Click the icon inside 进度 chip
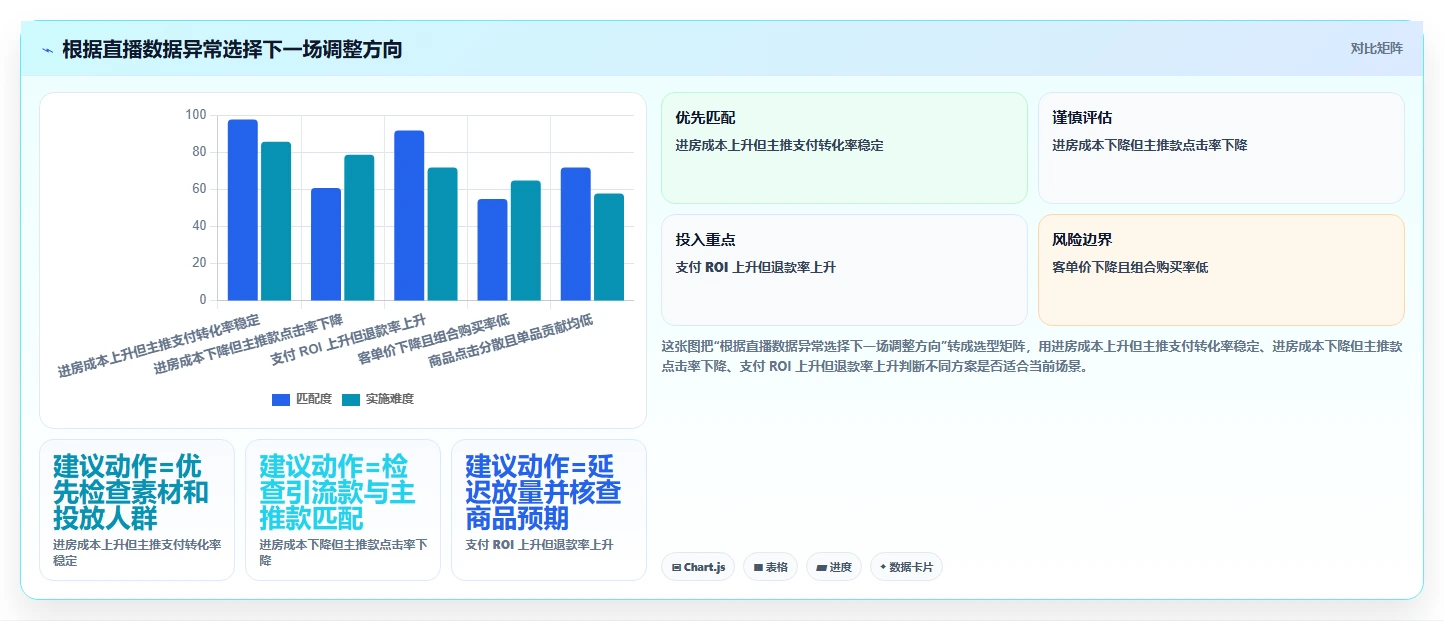1444x621 pixels. 821,567
